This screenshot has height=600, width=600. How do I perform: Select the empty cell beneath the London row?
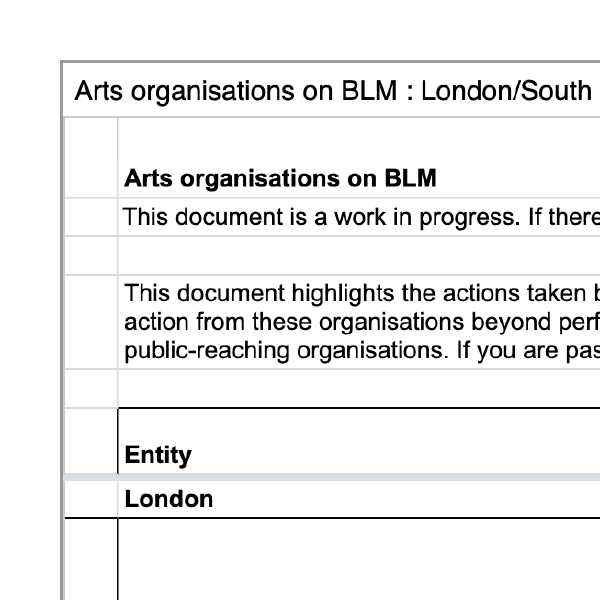(x=359, y=559)
